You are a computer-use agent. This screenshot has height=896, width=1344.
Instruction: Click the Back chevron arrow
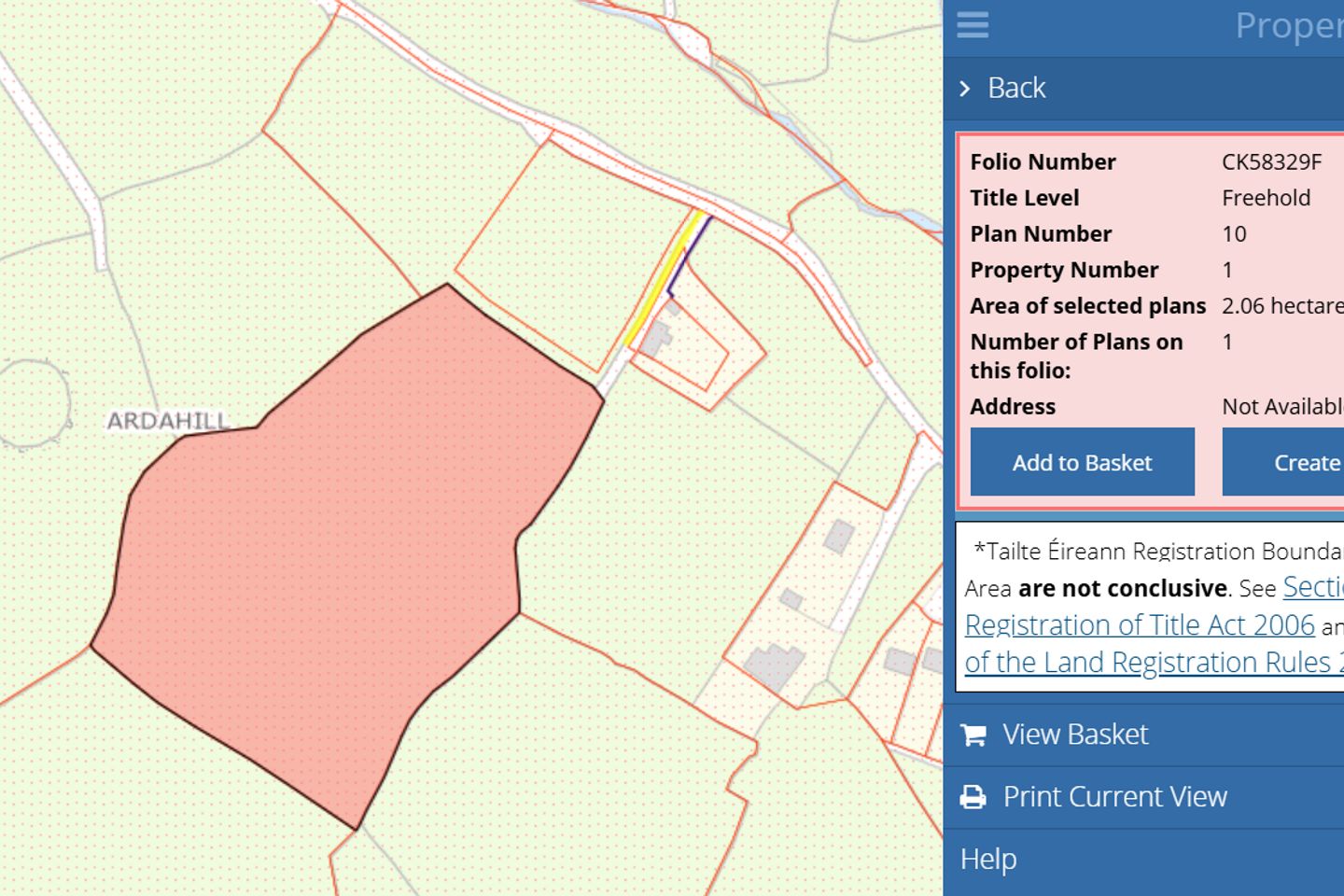965,89
